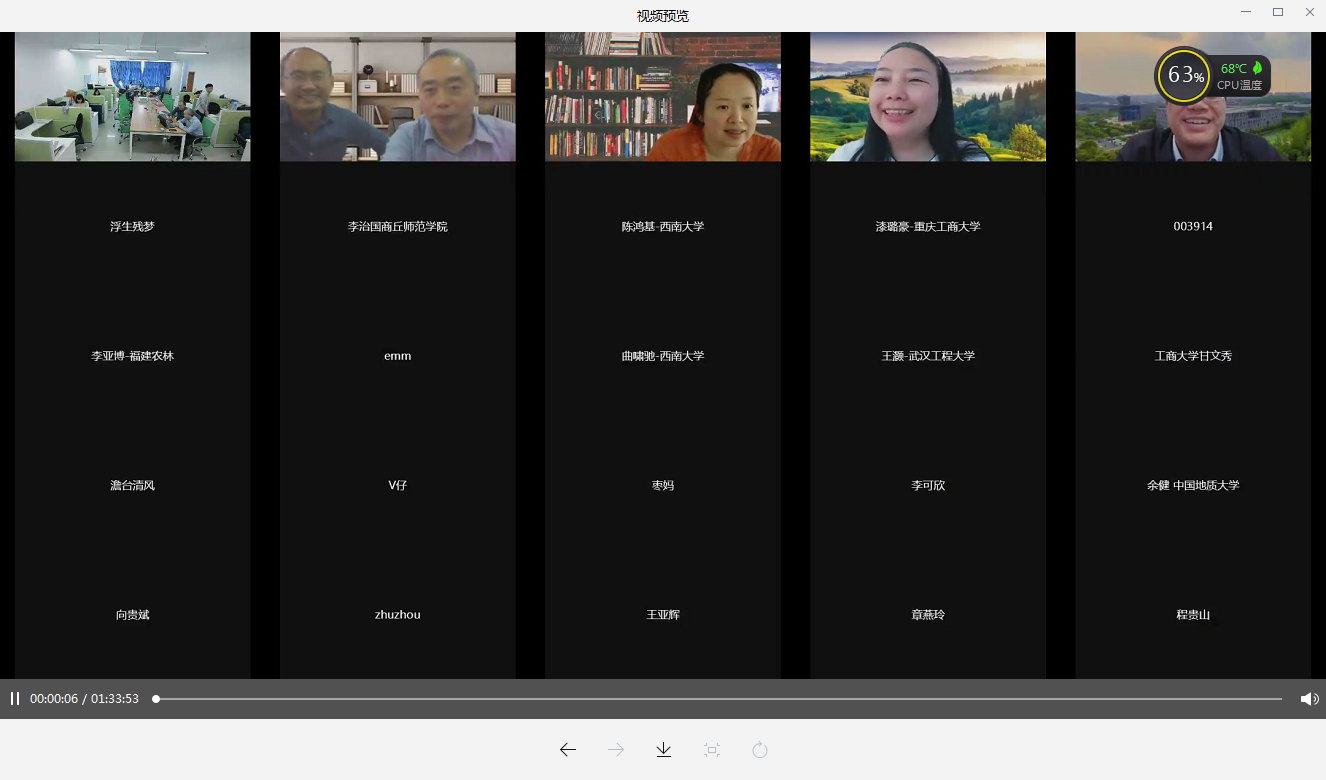Click the video feed with two men
The height and width of the screenshot is (780, 1326).
[397, 97]
